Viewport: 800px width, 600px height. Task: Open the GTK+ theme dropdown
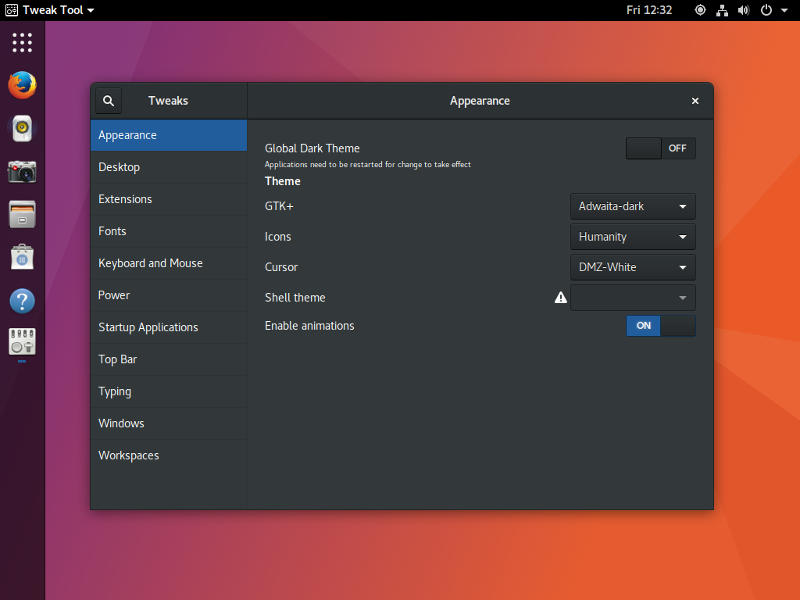632,206
